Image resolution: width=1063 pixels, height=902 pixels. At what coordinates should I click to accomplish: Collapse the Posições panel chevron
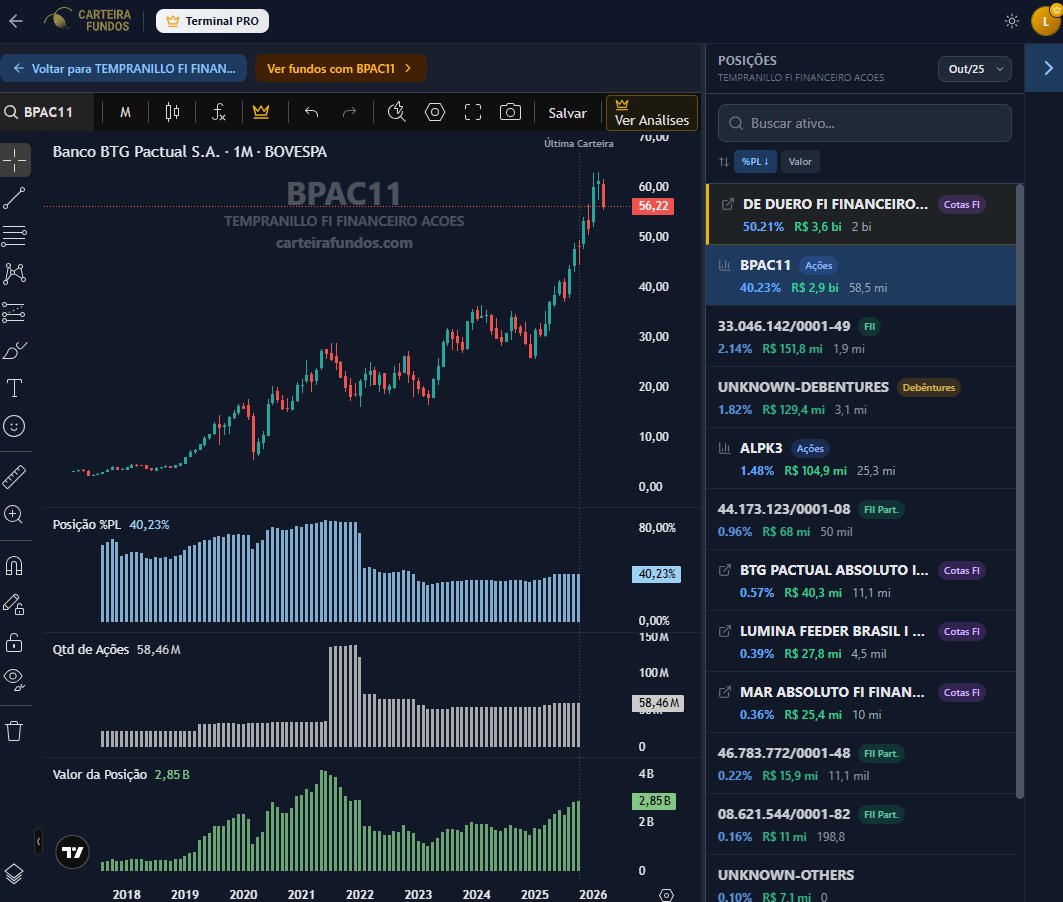click(x=1048, y=68)
